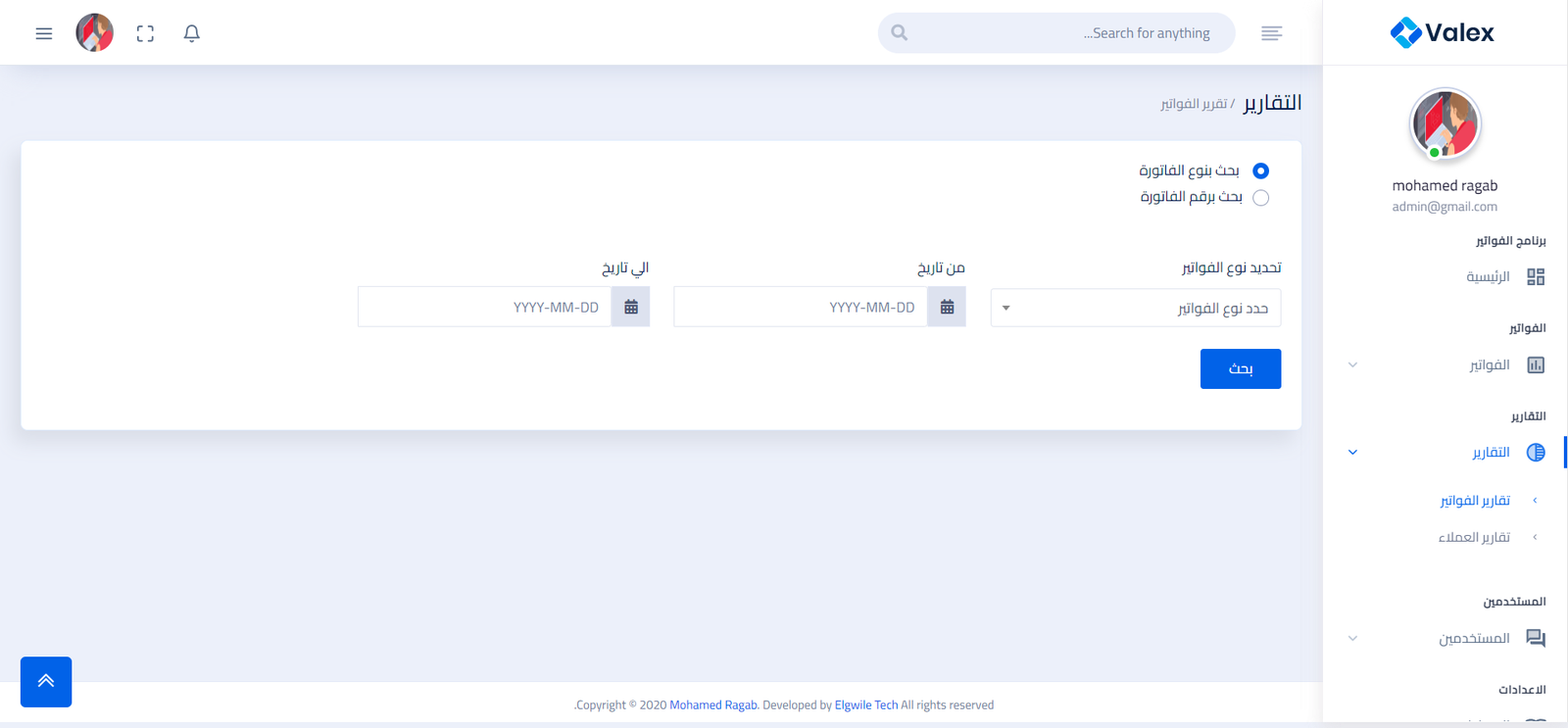Open the right-aligned lines menu icon
1568x728 pixels.
(1271, 33)
